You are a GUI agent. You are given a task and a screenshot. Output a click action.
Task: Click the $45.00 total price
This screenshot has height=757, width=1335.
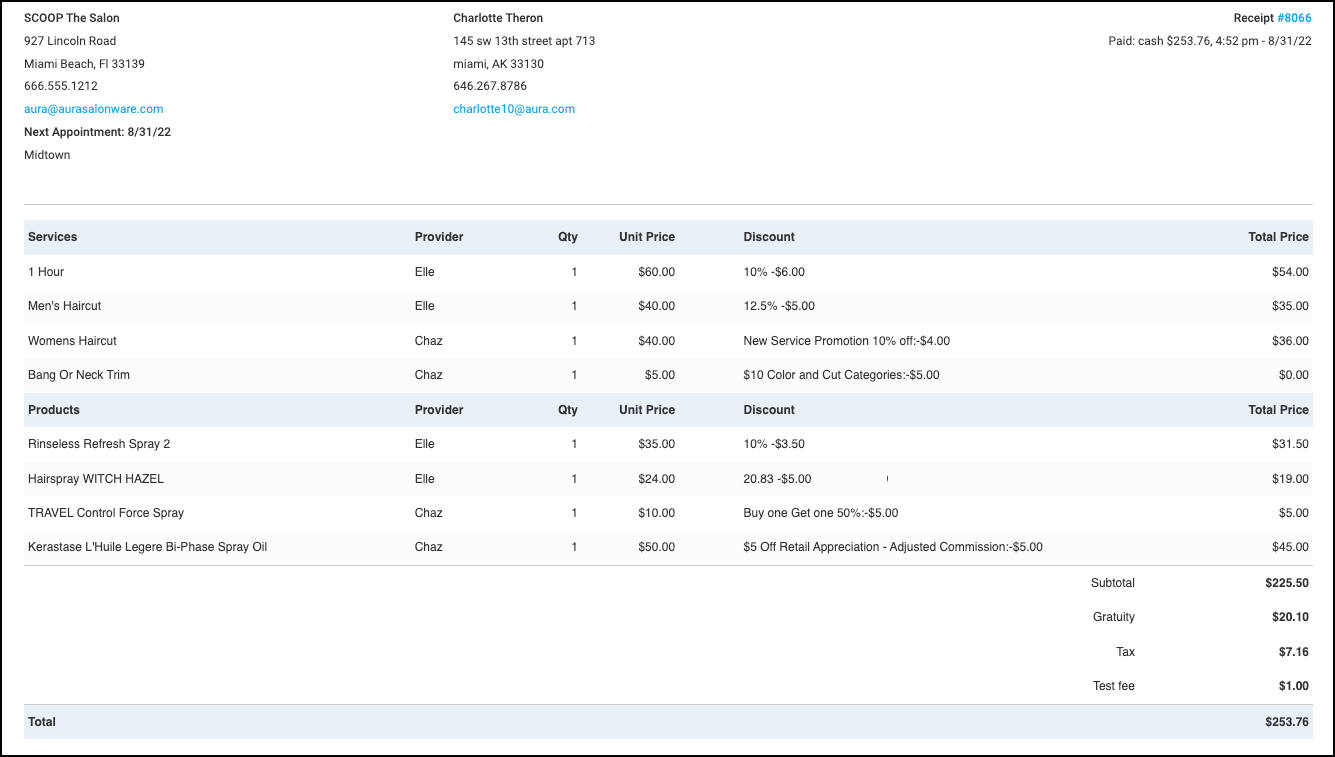click(1290, 547)
